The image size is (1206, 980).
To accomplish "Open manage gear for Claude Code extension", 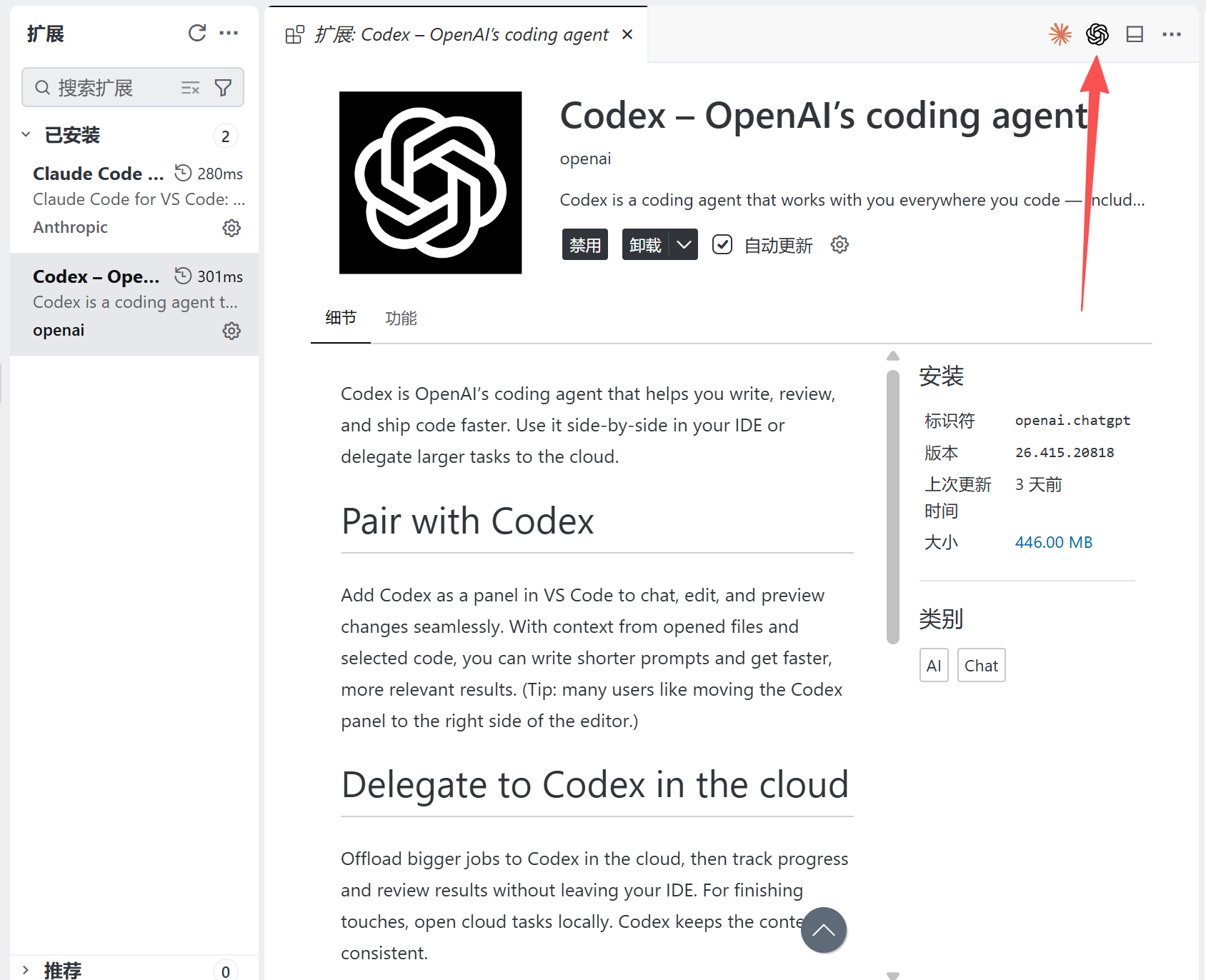I will [x=231, y=228].
